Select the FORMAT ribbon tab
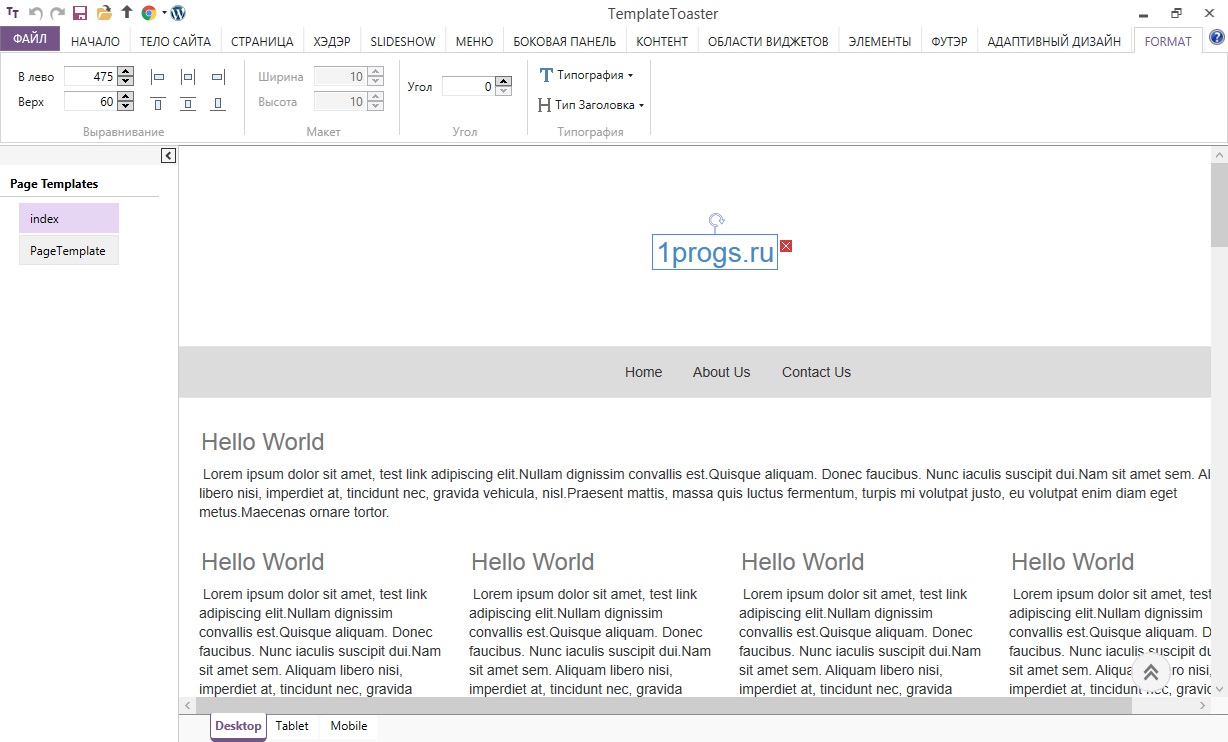The image size is (1228, 742). click(1168, 41)
